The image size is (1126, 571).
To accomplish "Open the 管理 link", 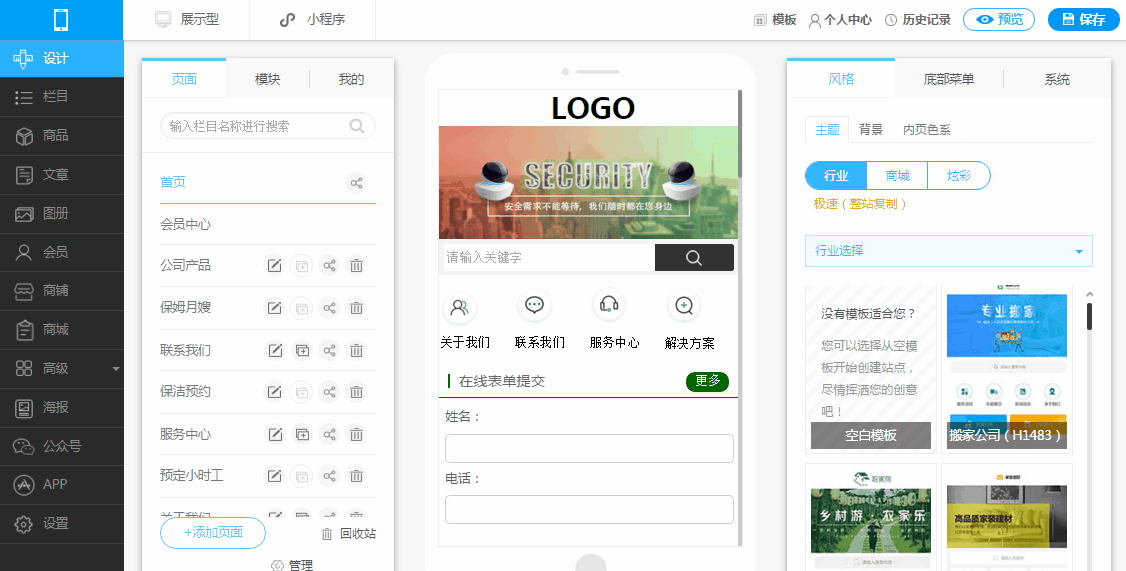I will click(292, 565).
